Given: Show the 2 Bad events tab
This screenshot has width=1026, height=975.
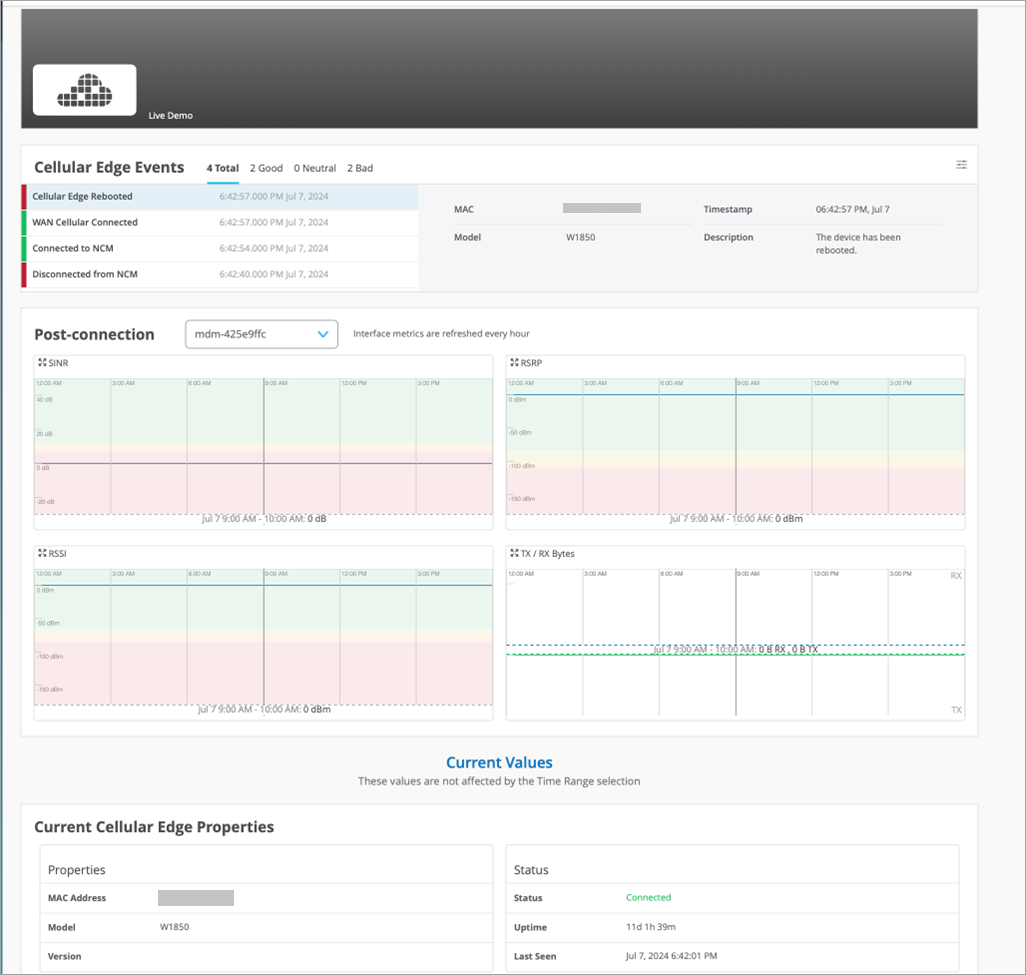Looking at the screenshot, I should [360, 168].
